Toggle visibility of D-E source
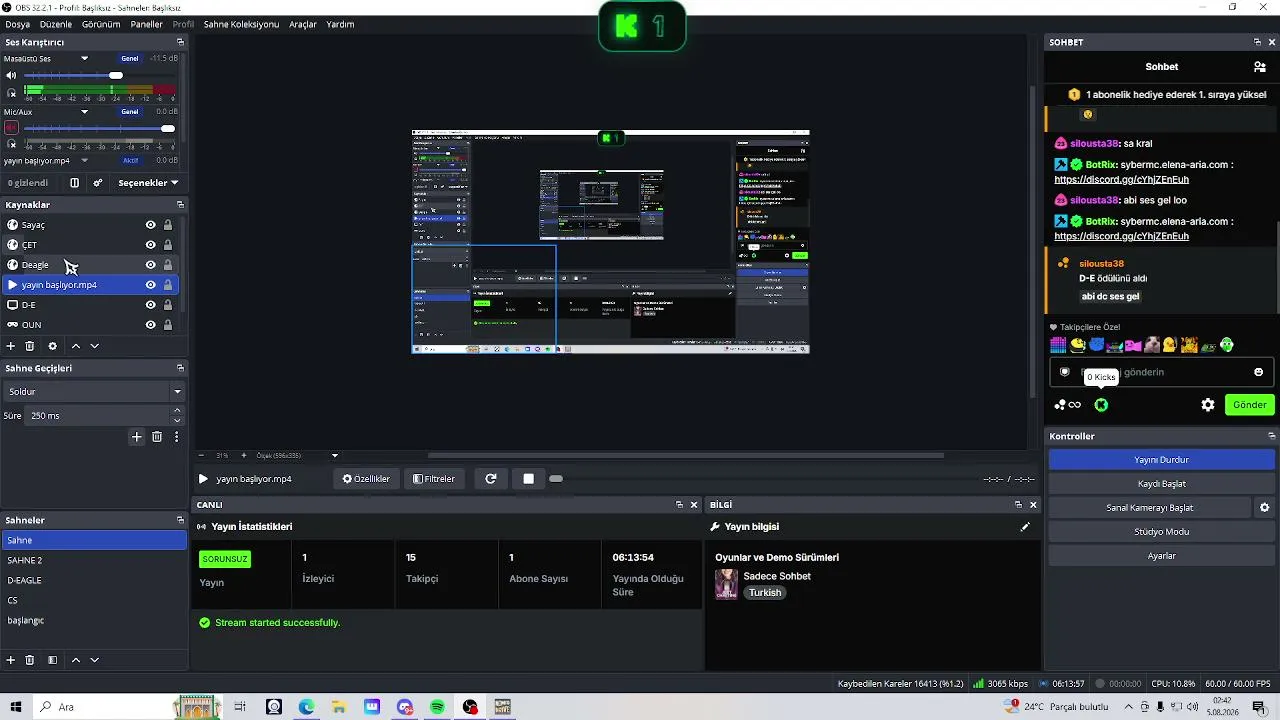The width and height of the screenshot is (1280, 720). pyautogui.click(x=150, y=305)
